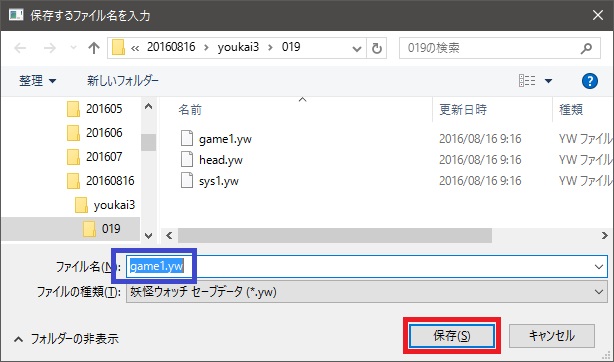This screenshot has width=614, height=362.
Task: Click the game1.yw file icon
Action: click(x=187, y=139)
